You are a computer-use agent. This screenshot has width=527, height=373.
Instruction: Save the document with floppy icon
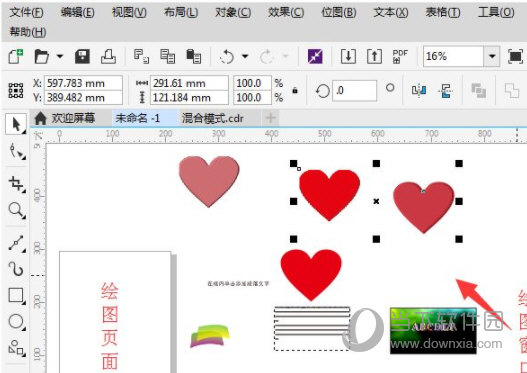(x=82, y=56)
